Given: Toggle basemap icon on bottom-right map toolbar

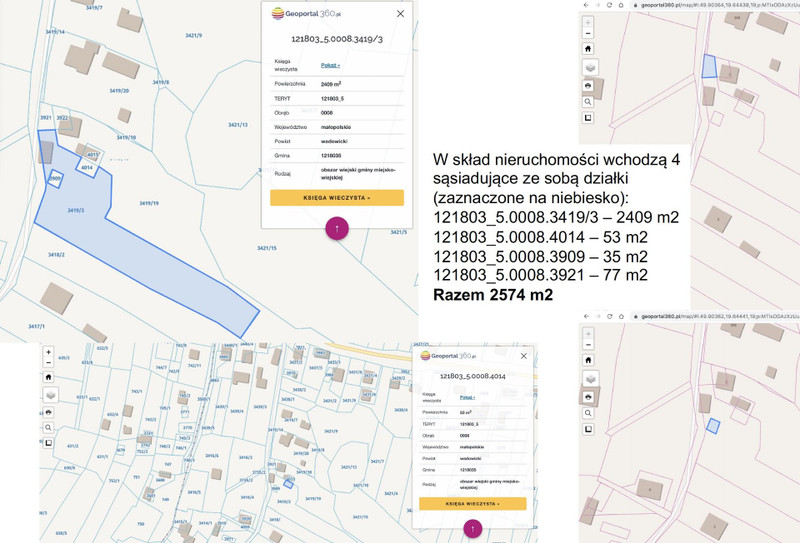Looking at the screenshot, I should pyautogui.click(x=588, y=428).
